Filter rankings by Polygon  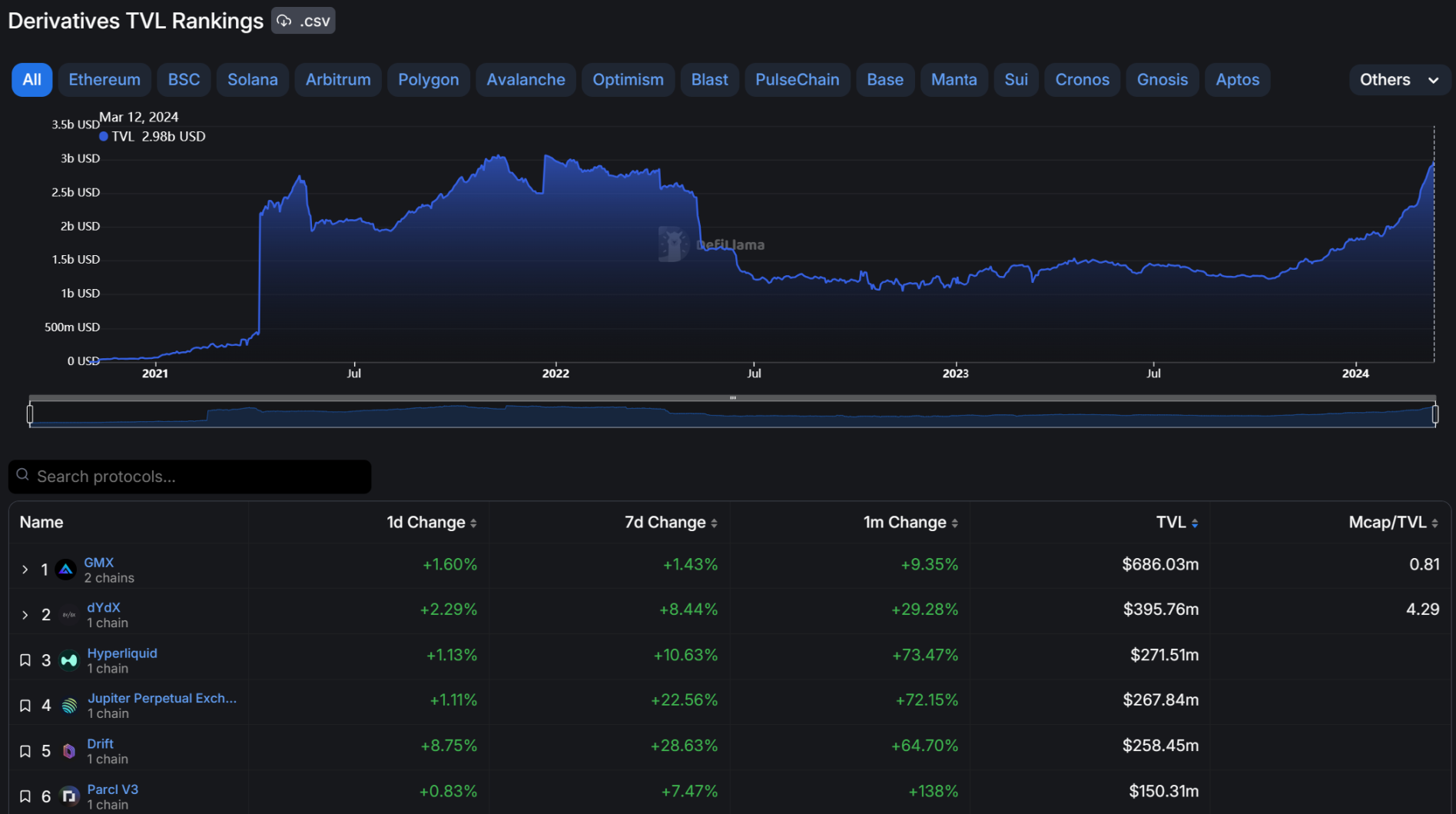pos(429,80)
